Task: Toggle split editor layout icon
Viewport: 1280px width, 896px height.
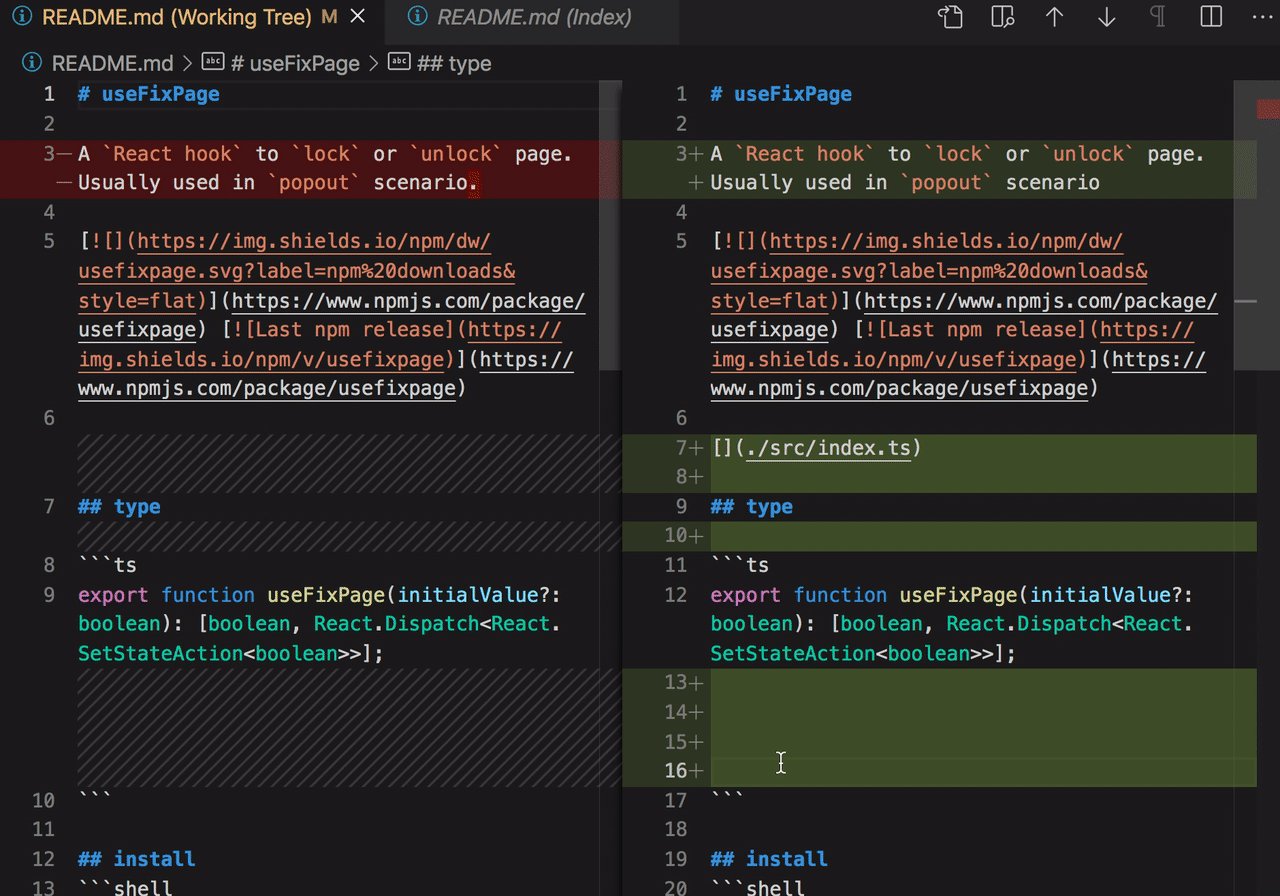Action: pos(1211,17)
